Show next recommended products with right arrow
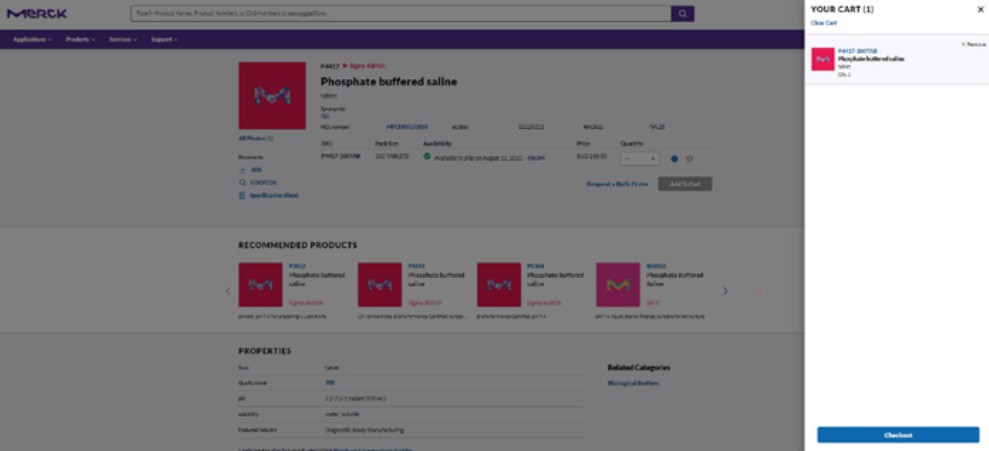Screen dimensions: 989x451 (x=725, y=291)
